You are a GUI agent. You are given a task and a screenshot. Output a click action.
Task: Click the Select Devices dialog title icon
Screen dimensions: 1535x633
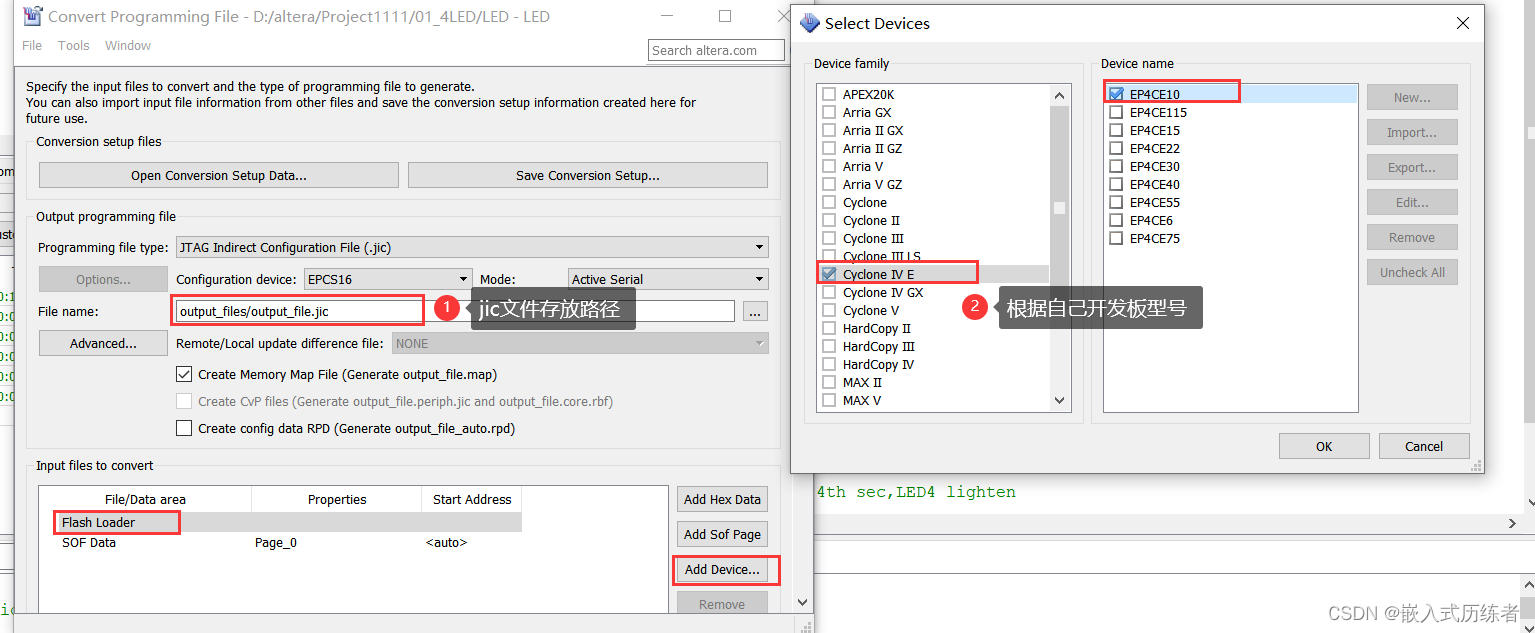pyautogui.click(x=810, y=23)
